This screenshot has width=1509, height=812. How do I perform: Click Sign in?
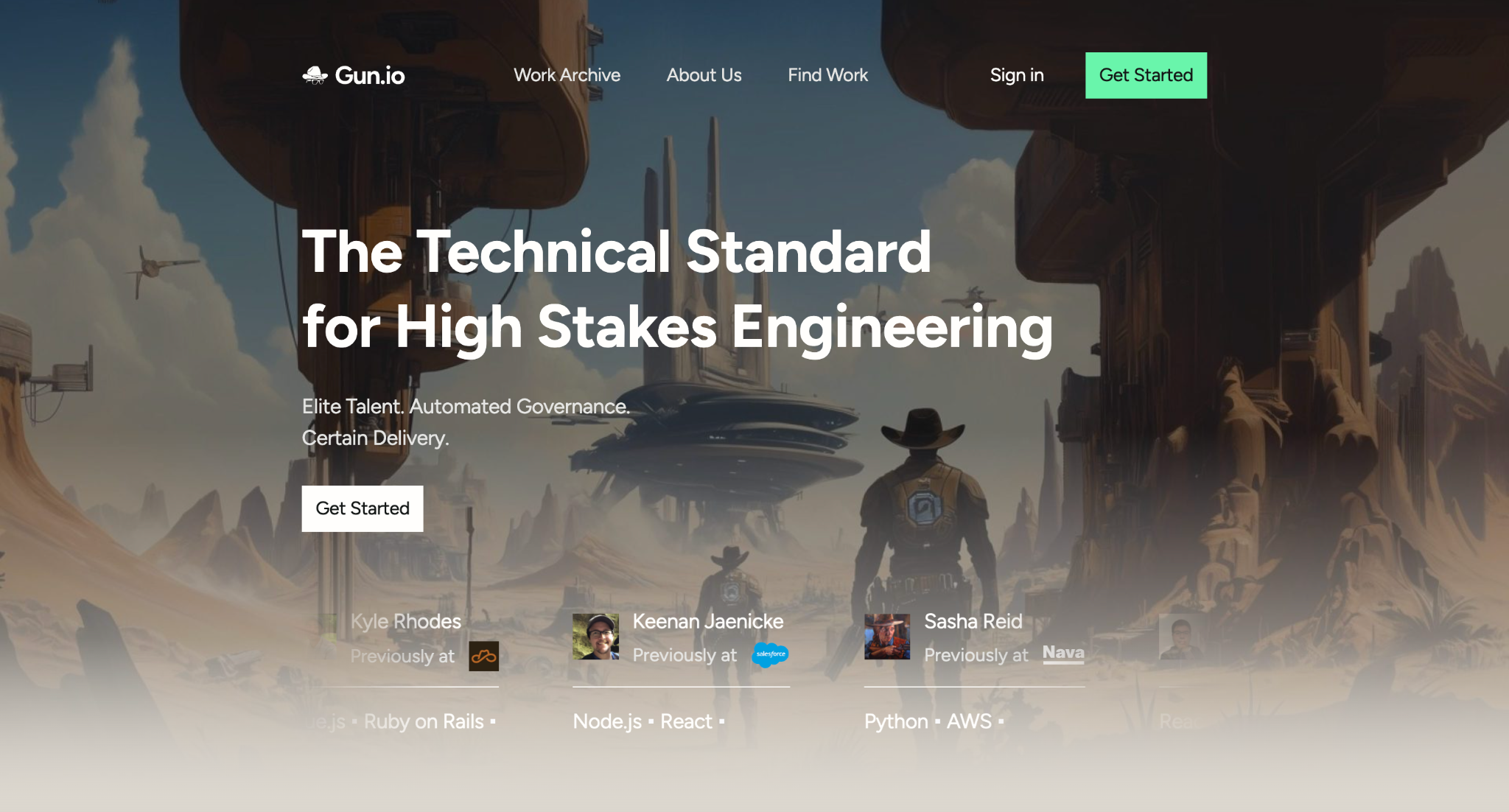click(1017, 75)
